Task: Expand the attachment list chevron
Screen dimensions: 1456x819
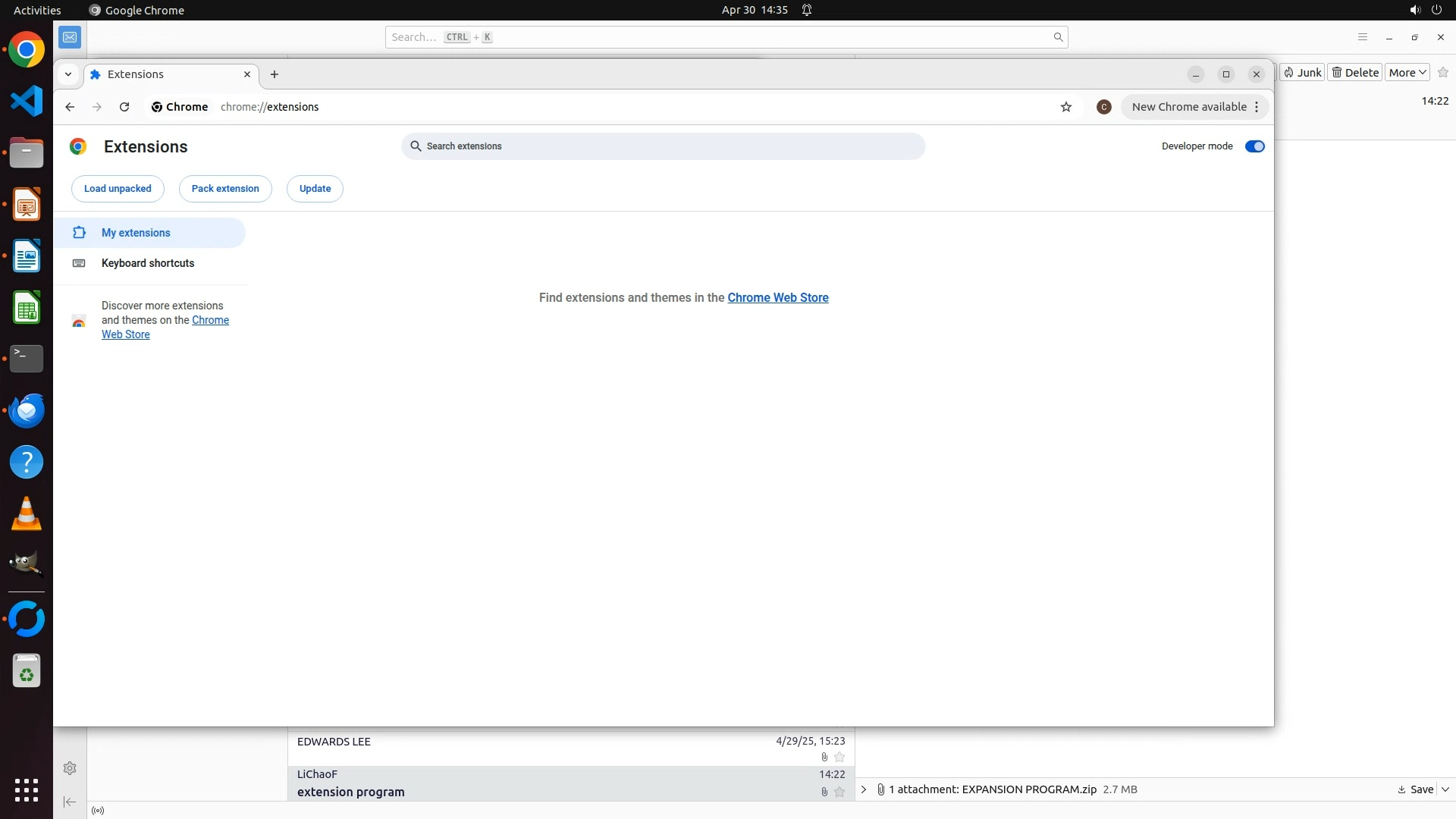Action: [x=864, y=789]
